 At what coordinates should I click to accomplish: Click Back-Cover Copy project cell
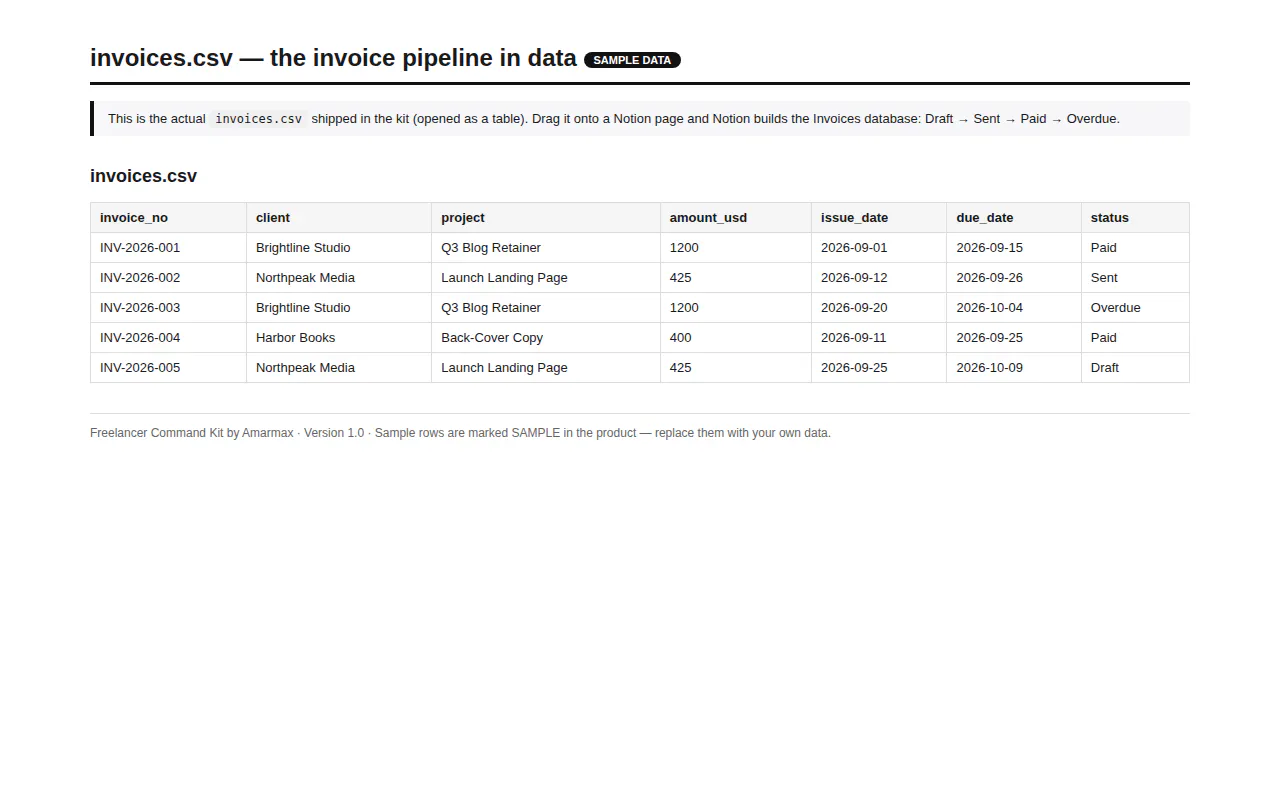coord(546,337)
